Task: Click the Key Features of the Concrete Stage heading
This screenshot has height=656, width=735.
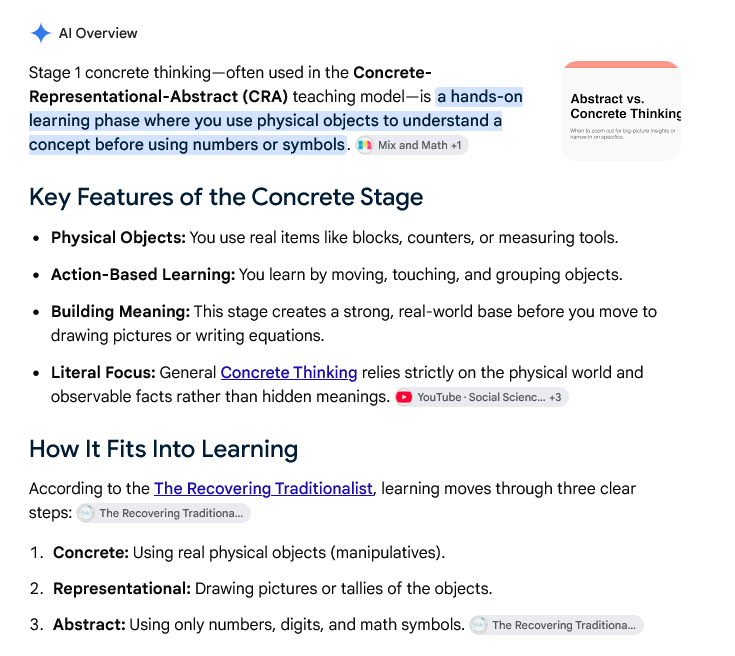Action: (x=226, y=197)
